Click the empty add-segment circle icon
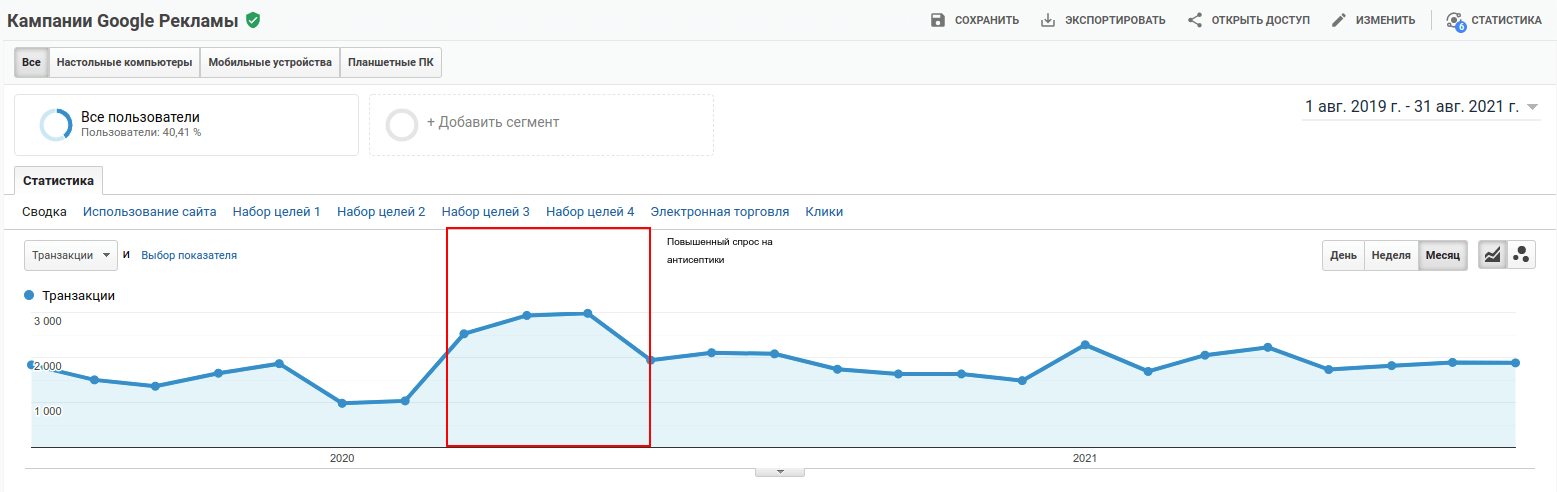The image size is (1557, 492). (402, 125)
